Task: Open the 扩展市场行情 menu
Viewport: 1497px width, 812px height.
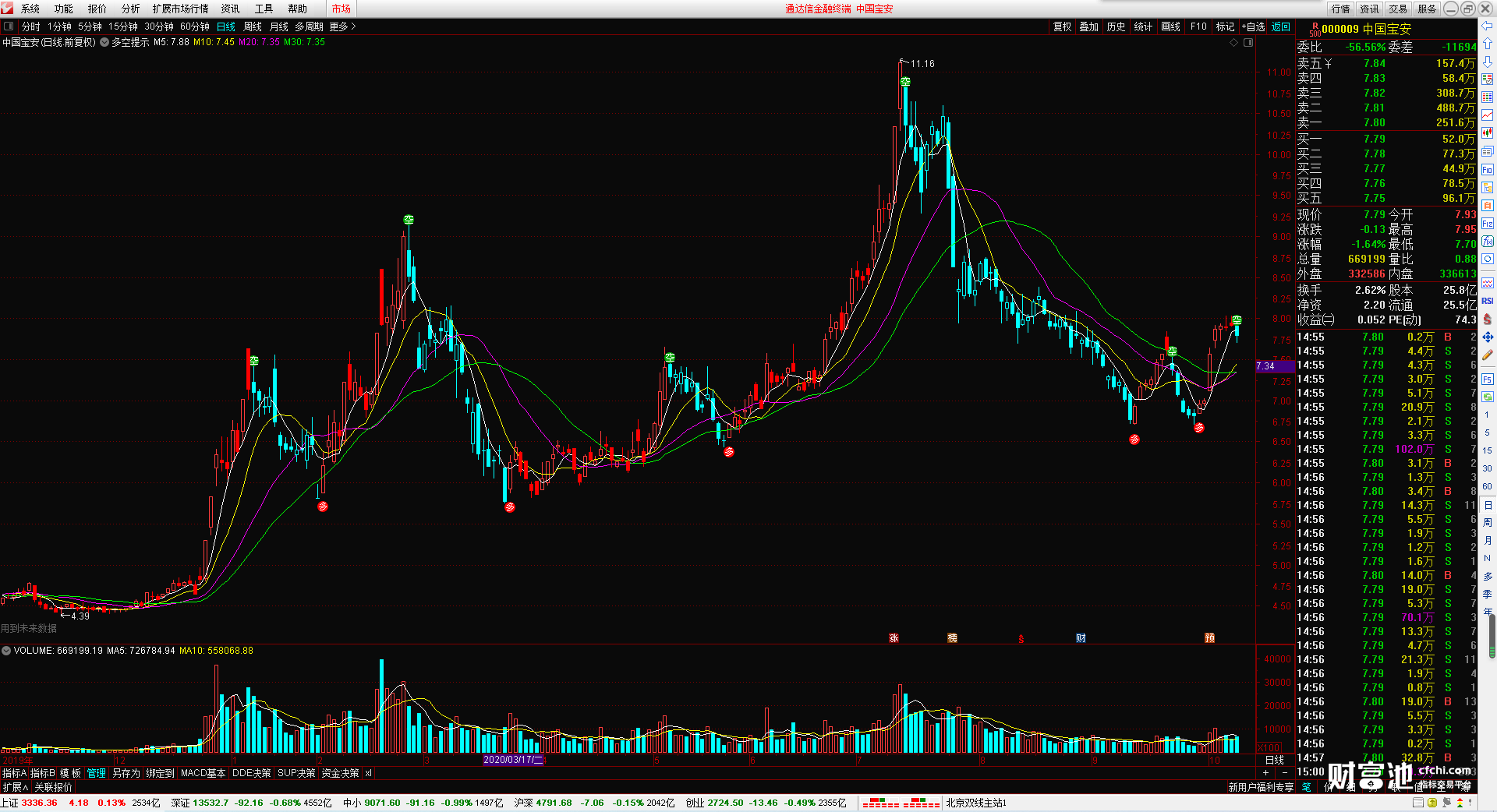Action: tap(181, 9)
